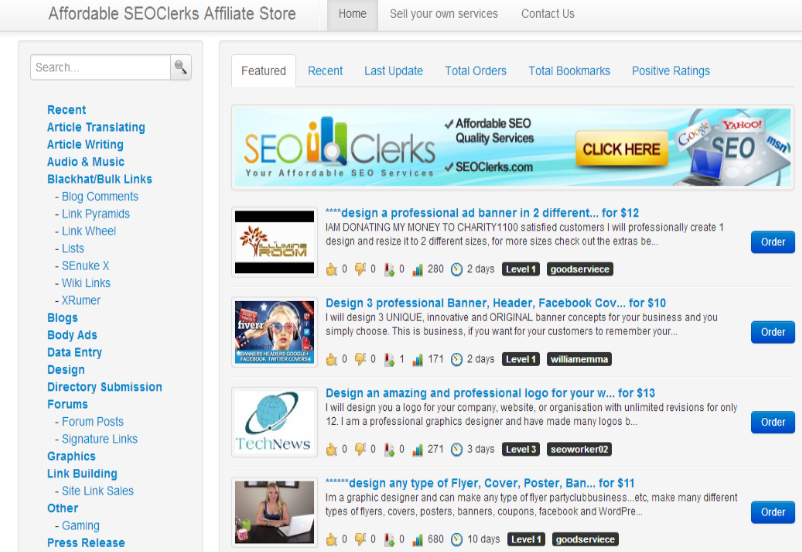The width and height of the screenshot is (802, 552).
Task: Click orders chart icon showing 680
Action: 418,539
